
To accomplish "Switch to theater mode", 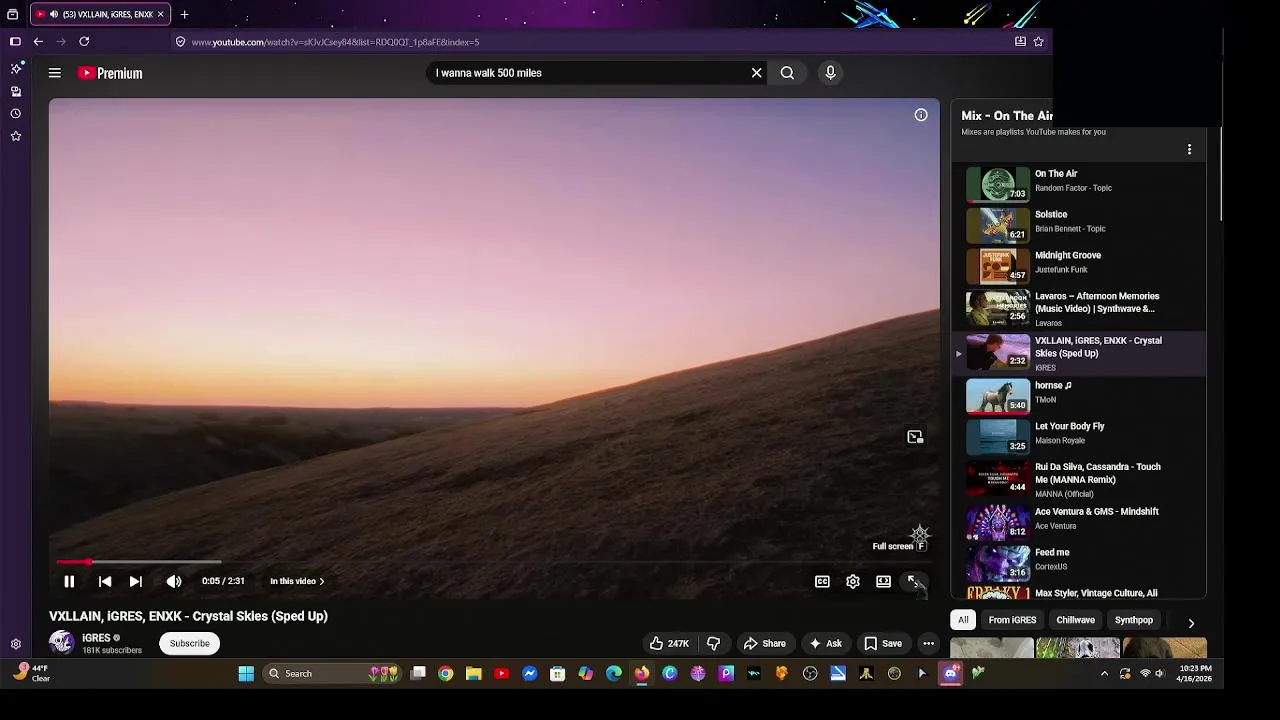I will coord(884,581).
